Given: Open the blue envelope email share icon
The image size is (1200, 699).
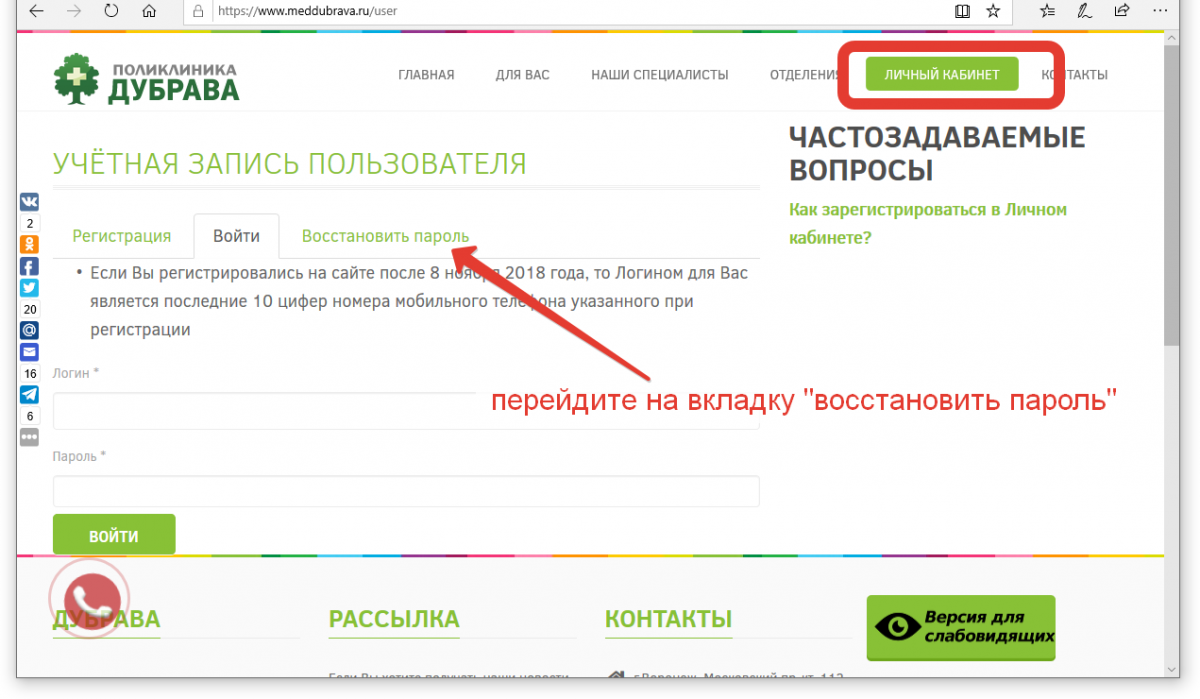Looking at the screenshot, I should point(30,352).
